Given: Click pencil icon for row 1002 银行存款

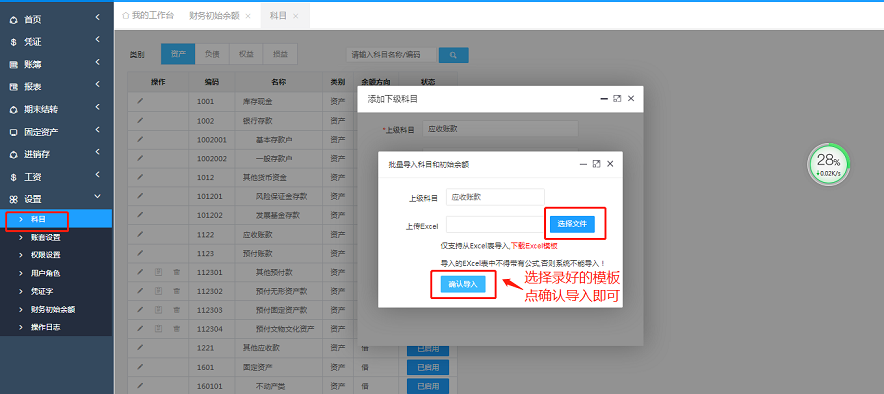Looking at the screenshot, I should tap(140, 121).
